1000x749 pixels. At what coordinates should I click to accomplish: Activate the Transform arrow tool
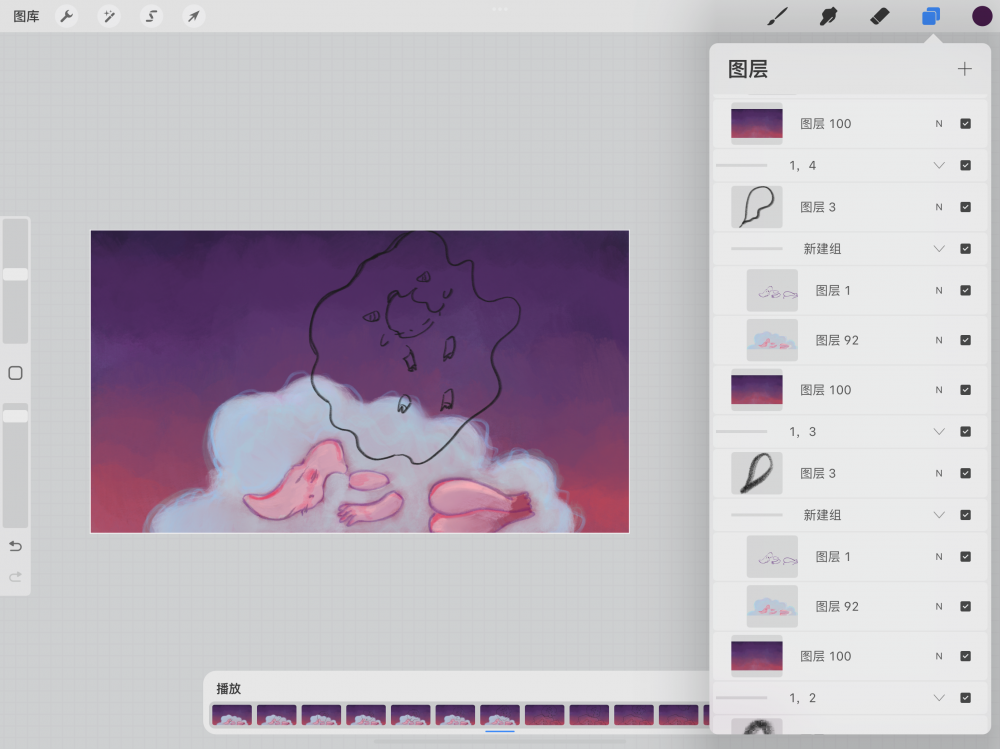[x=193, y=16]
